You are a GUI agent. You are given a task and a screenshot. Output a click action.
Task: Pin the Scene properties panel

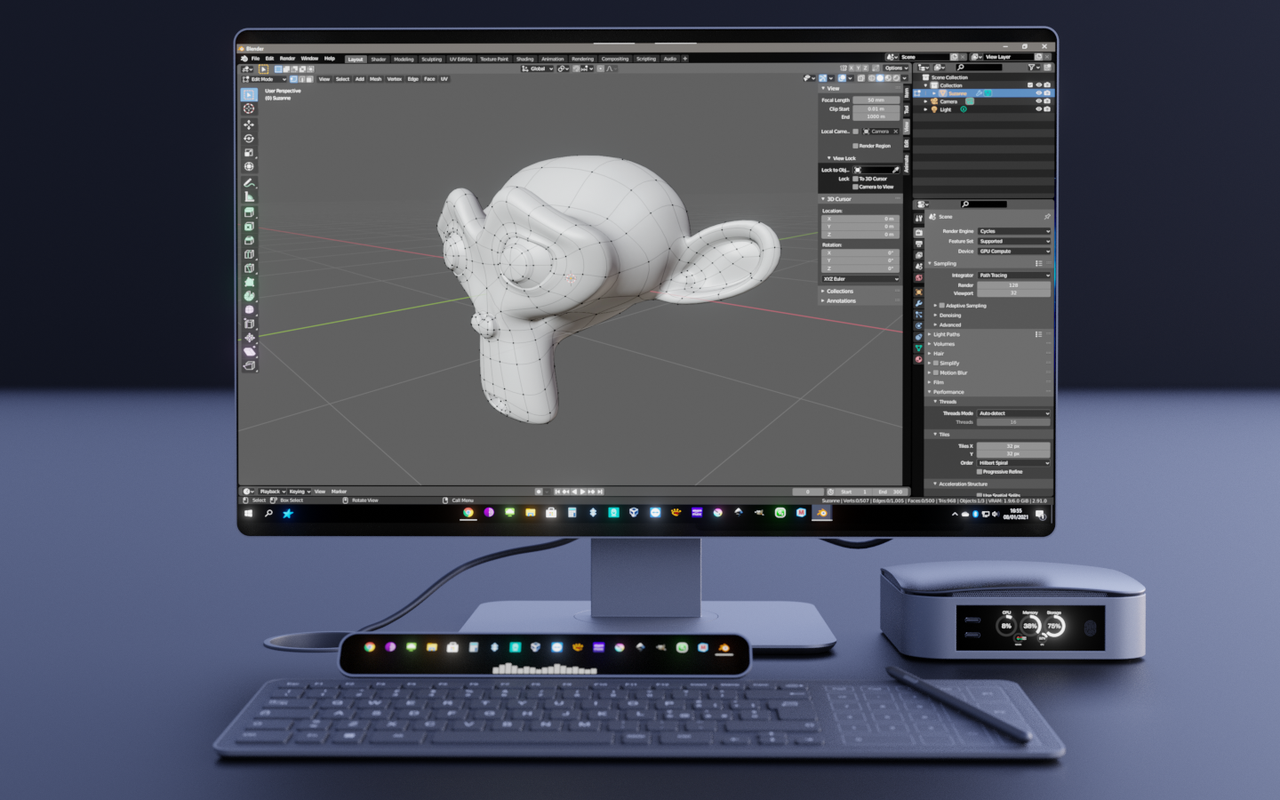(x=1047, y=217)
